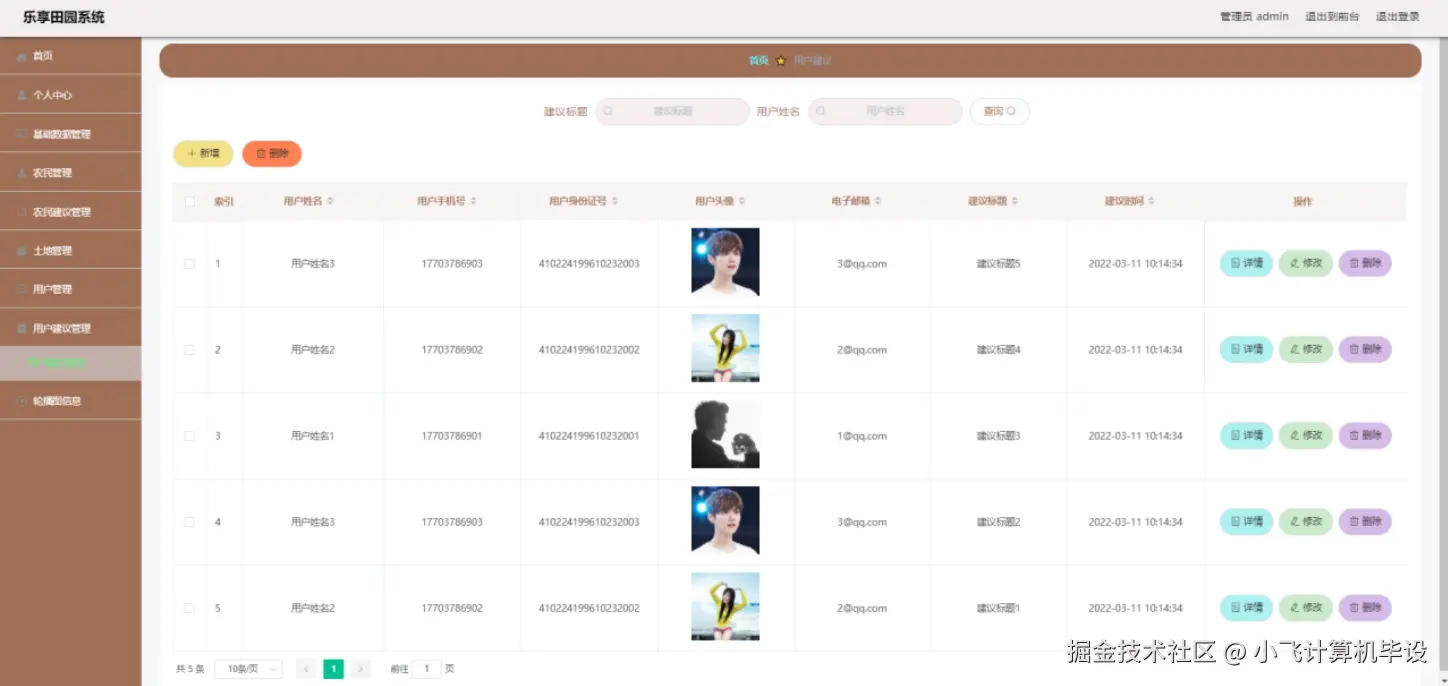The image size is (1448, 686).
Task: Check the box for row index 1
Action: [190, 264]
